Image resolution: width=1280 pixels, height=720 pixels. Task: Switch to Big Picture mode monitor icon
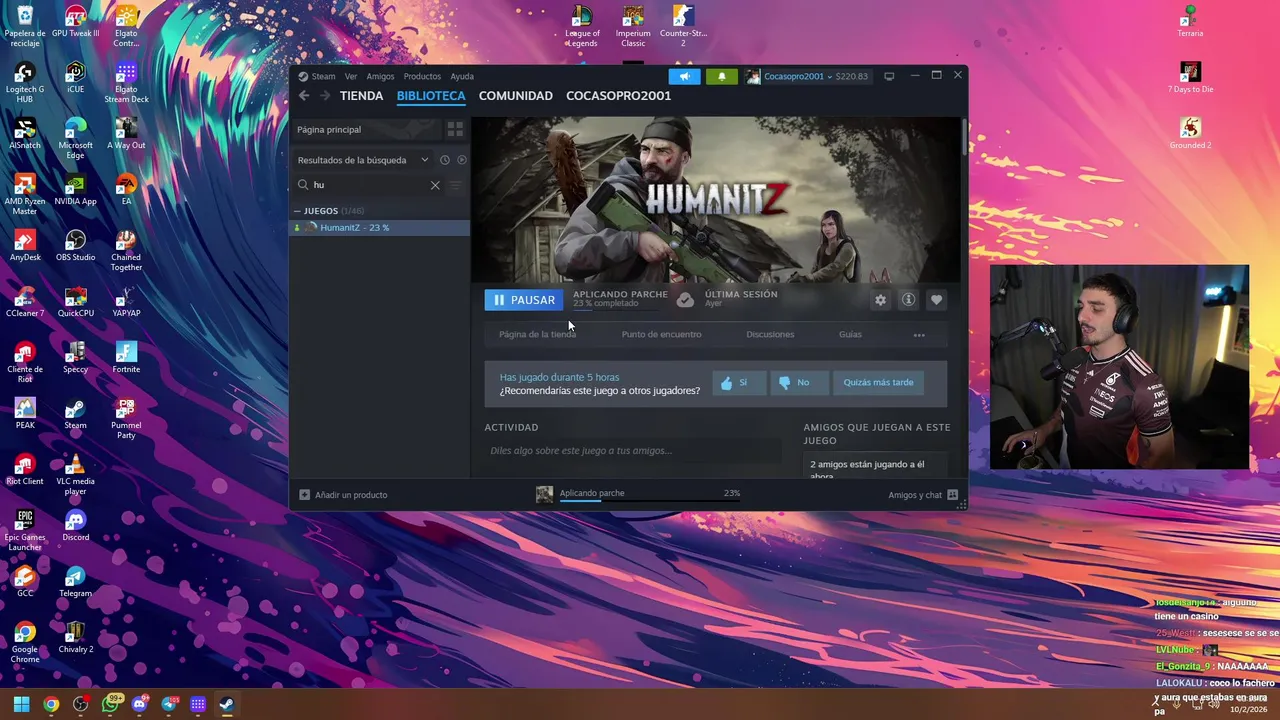pos(889,76)
